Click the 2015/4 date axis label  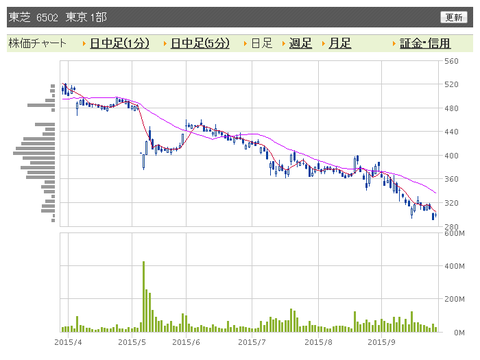click(x=68, y=342)
